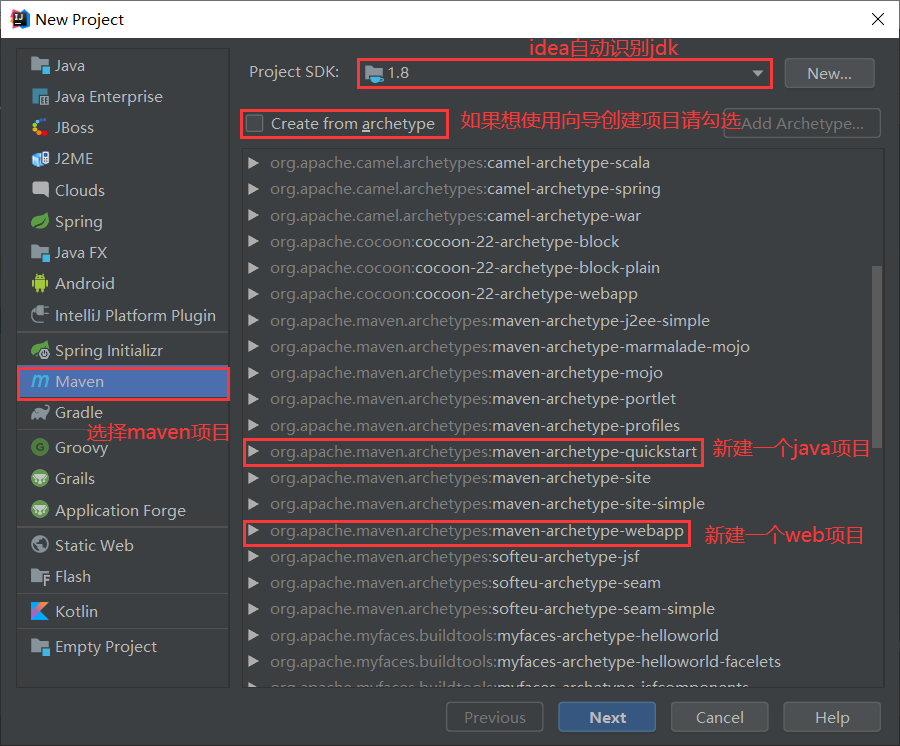This screenshot has height=746, width=900.
Task: Click the Android robot icon
Action: pyautogui.click(x=40, y=283)
